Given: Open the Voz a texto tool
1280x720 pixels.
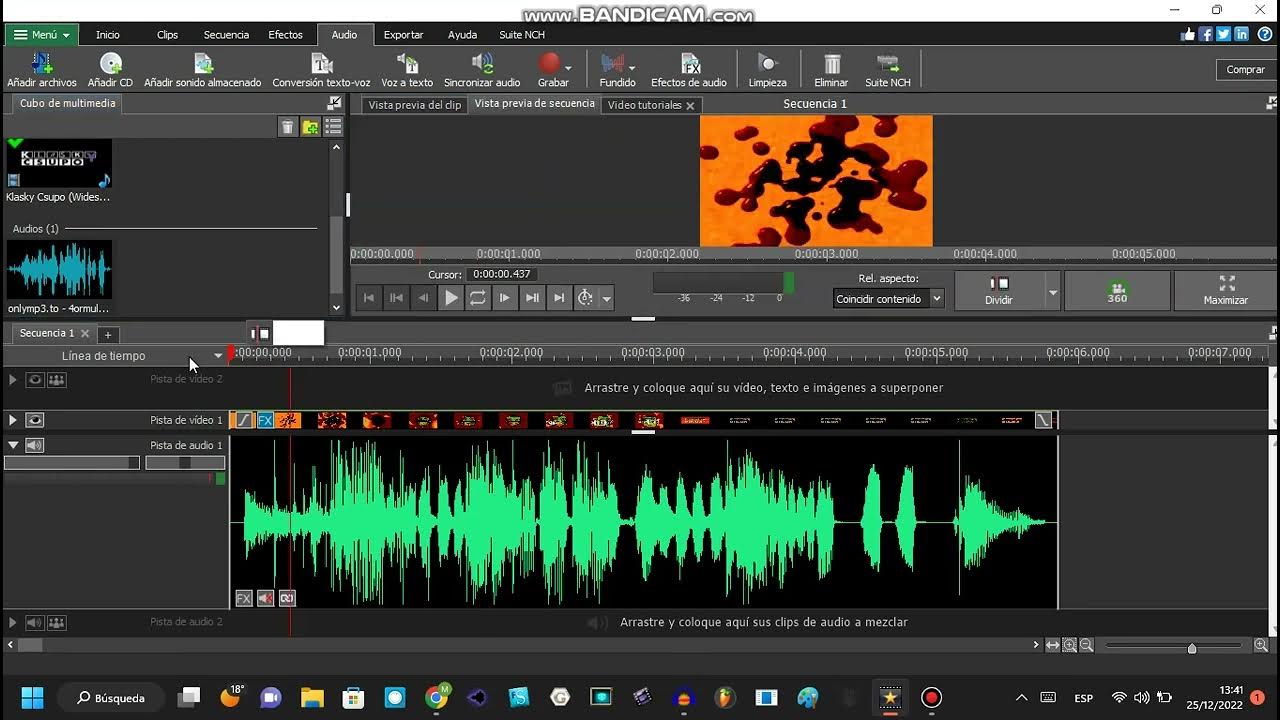Looking at the screenshot, I should [407, 70].
